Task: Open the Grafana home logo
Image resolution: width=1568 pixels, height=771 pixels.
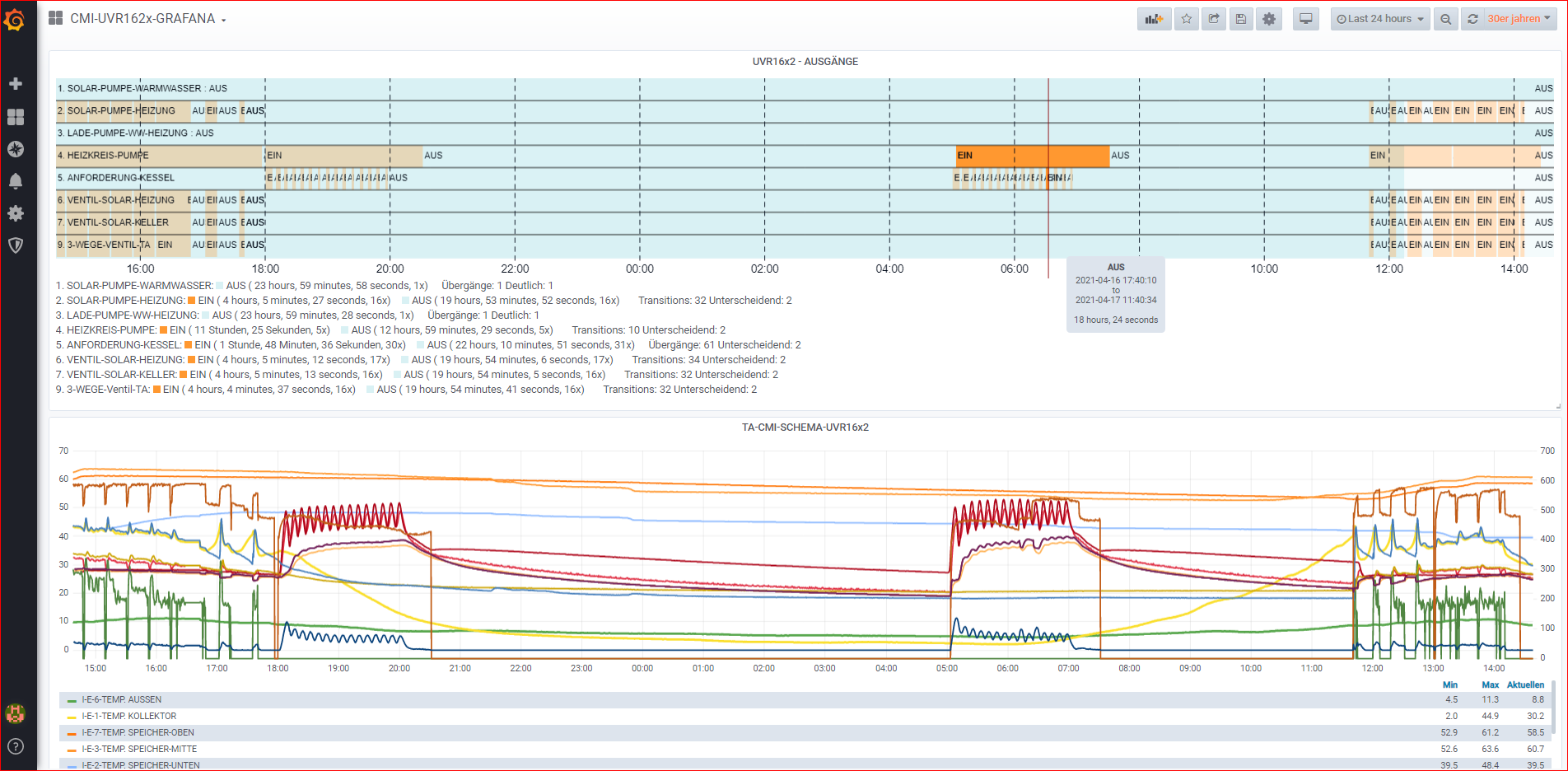Action: pos(15,19)
